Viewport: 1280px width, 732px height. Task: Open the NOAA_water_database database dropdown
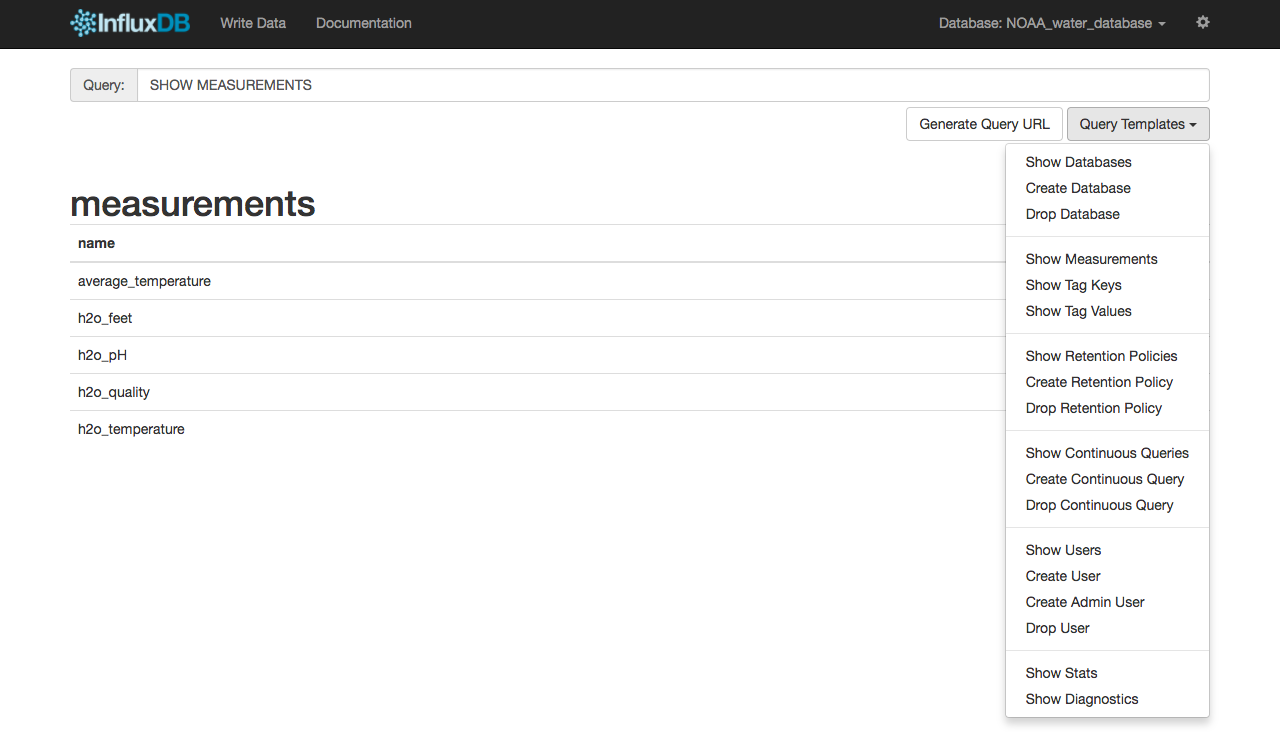click(1051, 23)
